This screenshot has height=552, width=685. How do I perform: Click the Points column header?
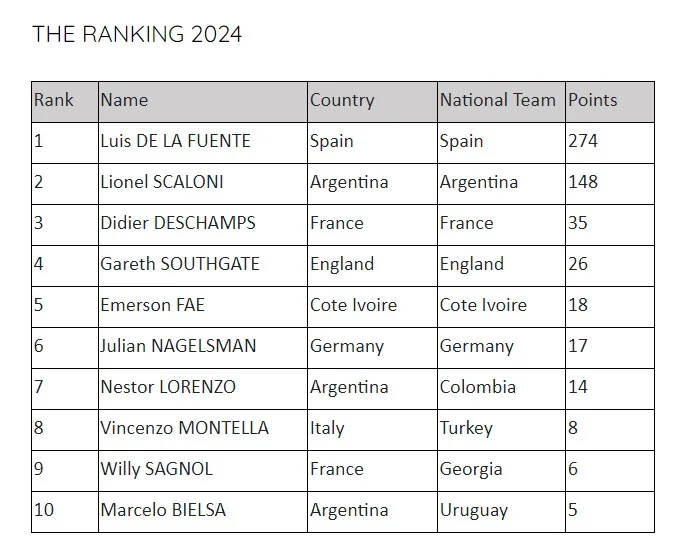click(593, 100)
